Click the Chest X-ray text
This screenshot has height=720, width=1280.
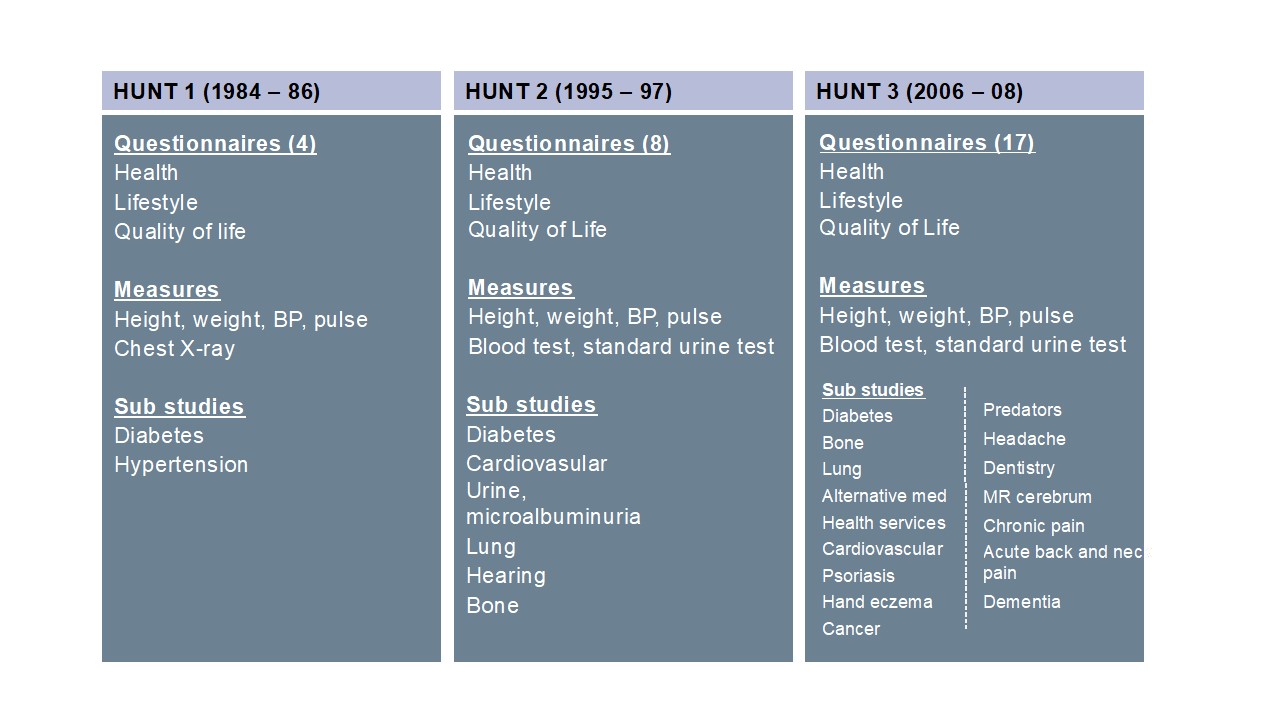(174, 349)
